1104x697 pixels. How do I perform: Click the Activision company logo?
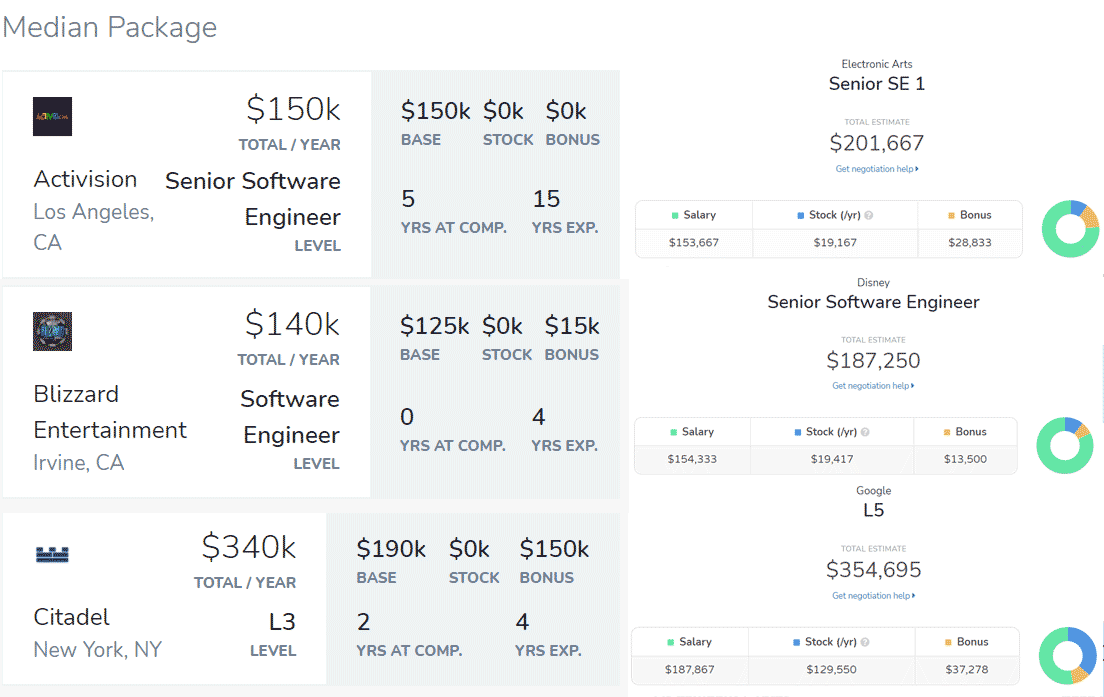click(x=52, y=117)
